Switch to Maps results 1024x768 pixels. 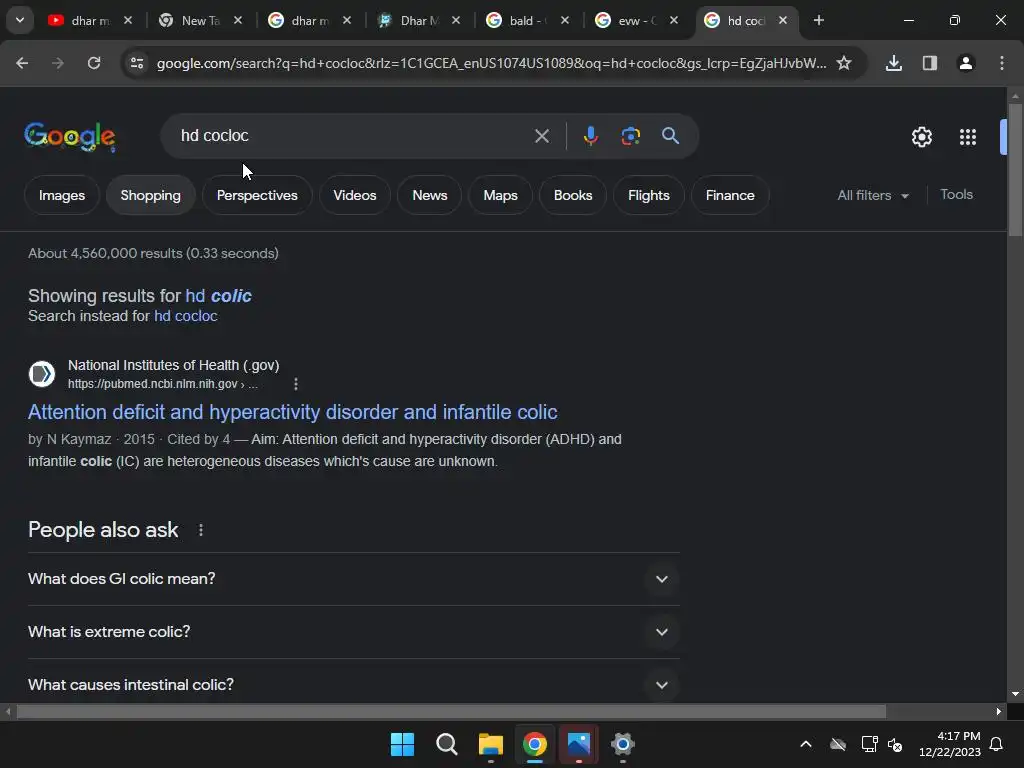[x=500, y=195]
